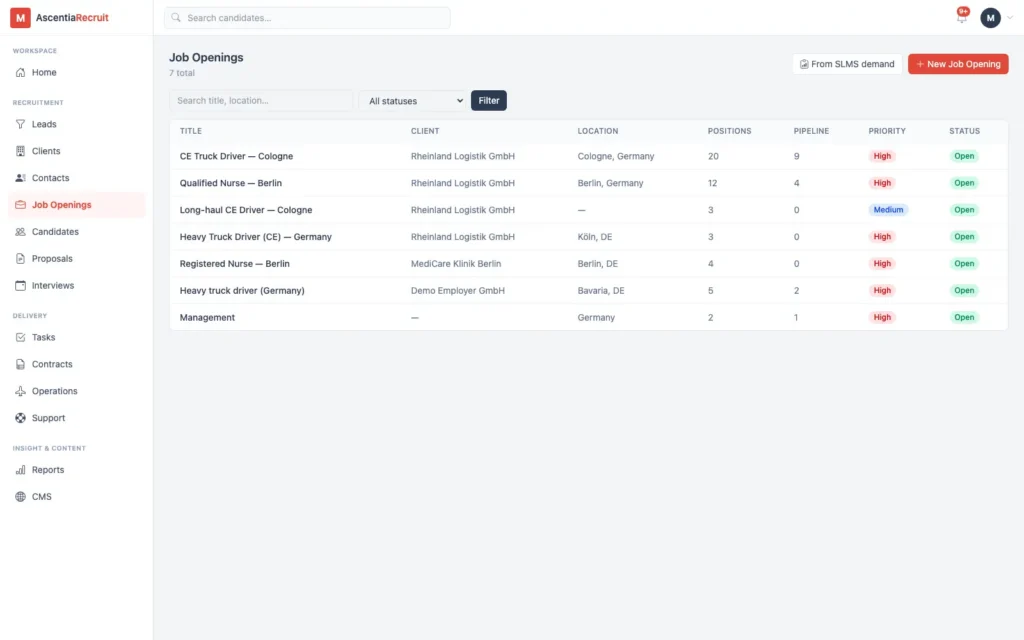Screen dimensions: 1024x640
Task: Click the PIPELINE column header
Action: (x=811, y=131)
